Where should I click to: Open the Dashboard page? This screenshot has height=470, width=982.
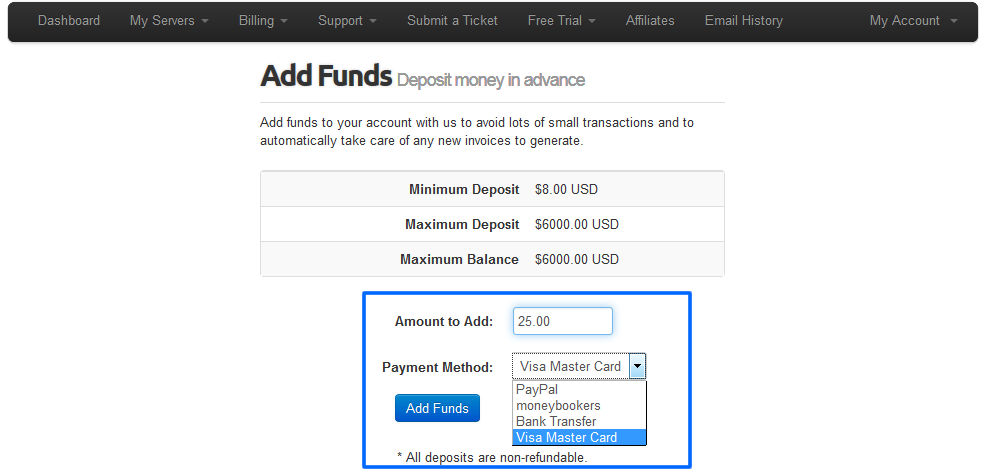click(x=69, y=21)
